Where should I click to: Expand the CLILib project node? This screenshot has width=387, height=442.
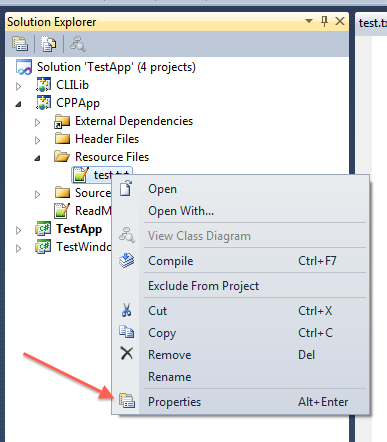point(19,86)
